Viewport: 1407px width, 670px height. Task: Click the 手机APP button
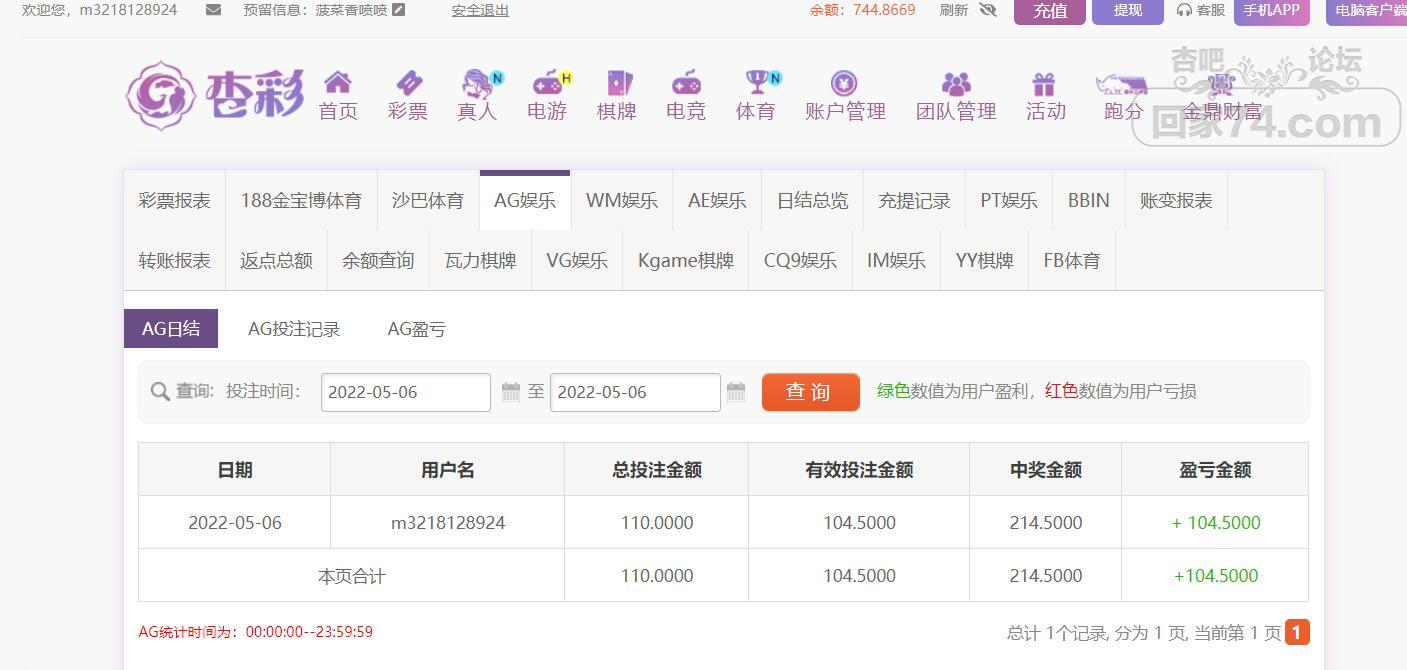tap(1272, 11)
